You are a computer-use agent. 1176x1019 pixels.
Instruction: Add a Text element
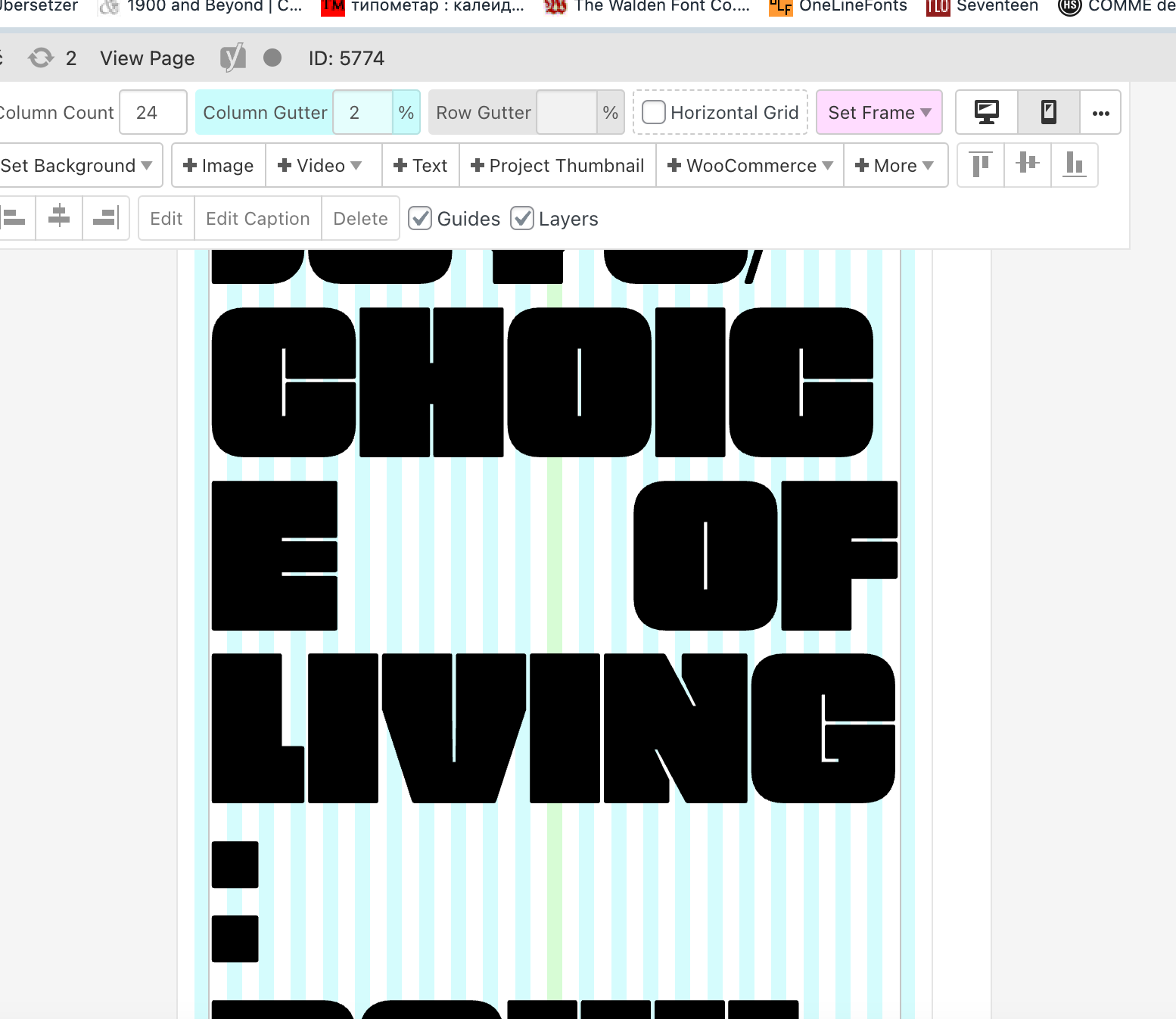pos(421,166)
